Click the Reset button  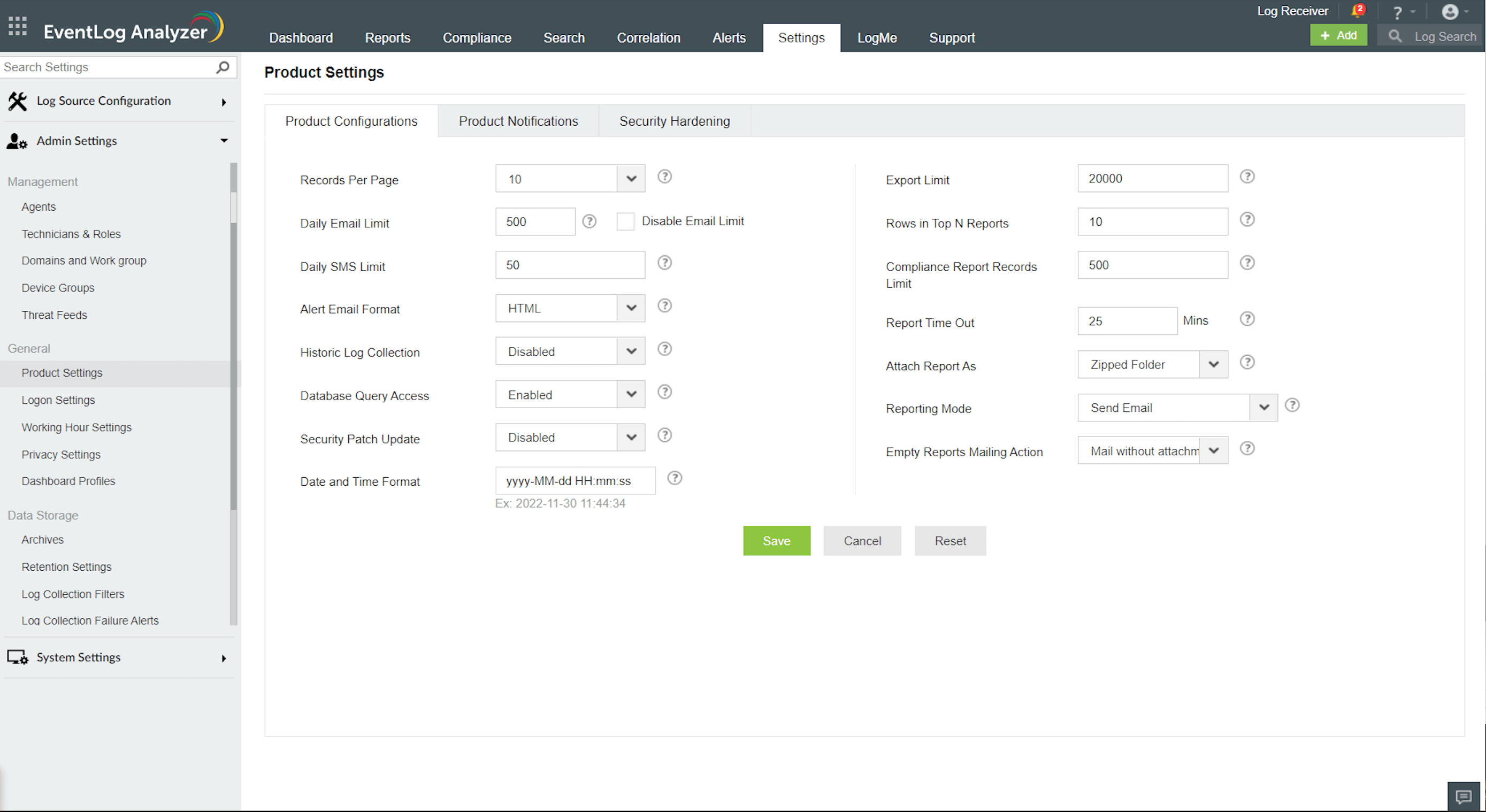click(950, 541)
